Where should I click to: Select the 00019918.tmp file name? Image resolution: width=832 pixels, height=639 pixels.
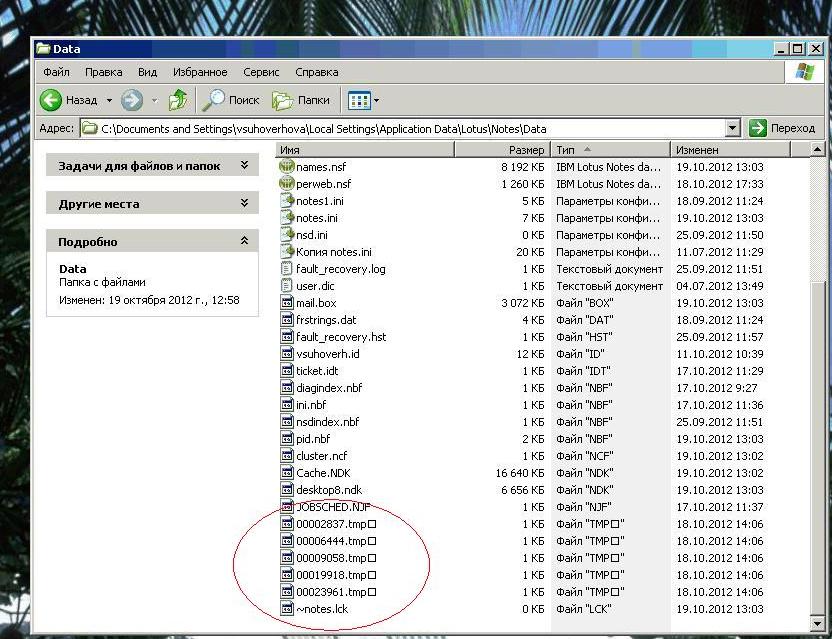(336, 575)
